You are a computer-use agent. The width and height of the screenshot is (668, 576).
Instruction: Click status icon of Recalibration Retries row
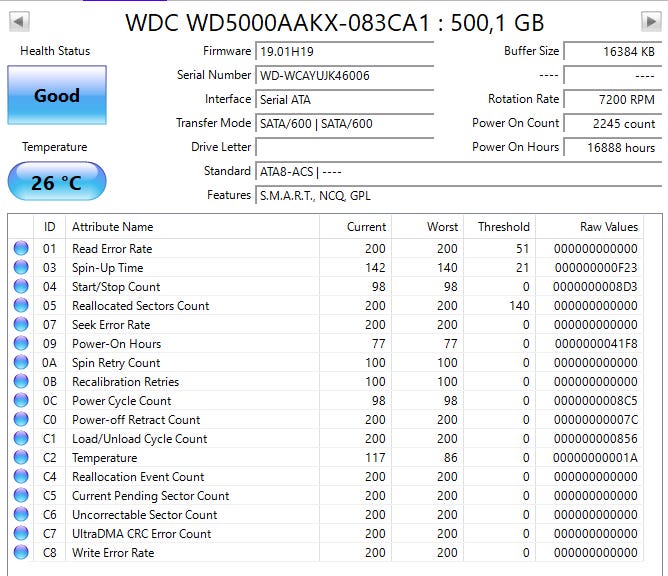click(21, 381)
